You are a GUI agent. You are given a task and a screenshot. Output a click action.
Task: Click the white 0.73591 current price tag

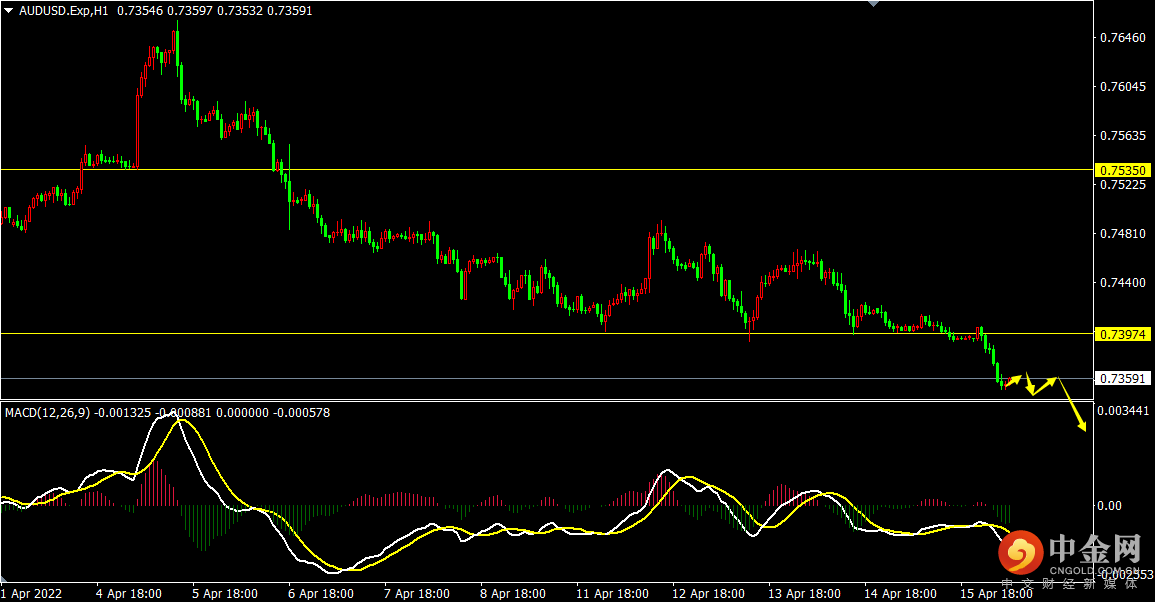coord(1123,378)
